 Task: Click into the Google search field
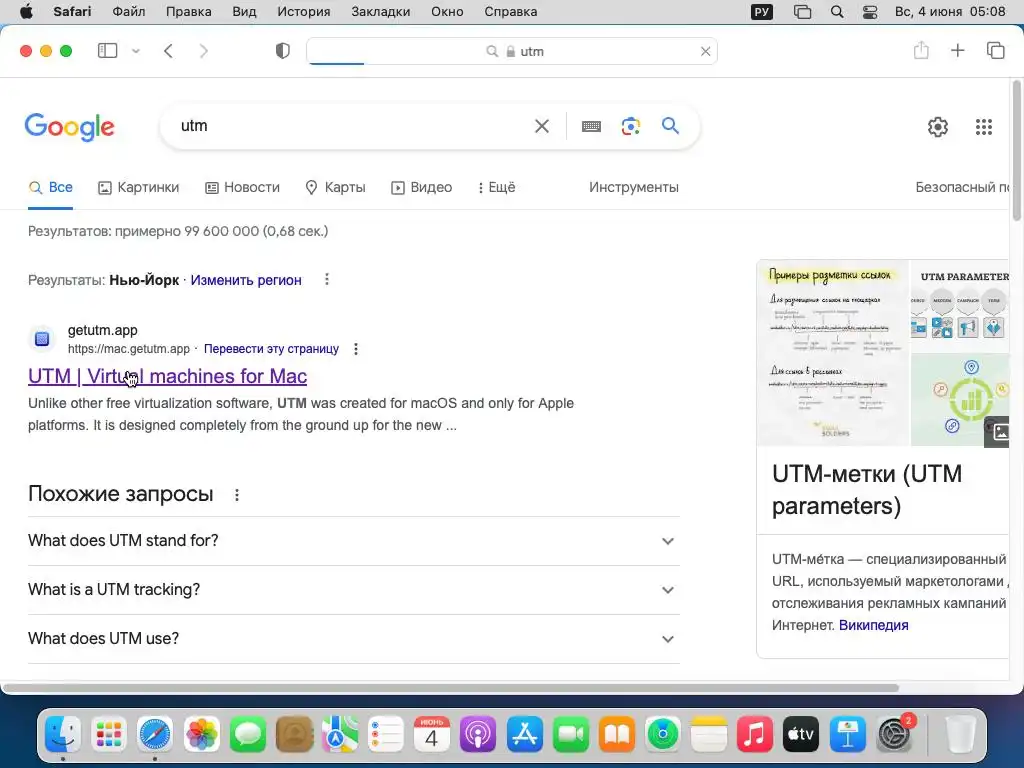coord(353,125)
